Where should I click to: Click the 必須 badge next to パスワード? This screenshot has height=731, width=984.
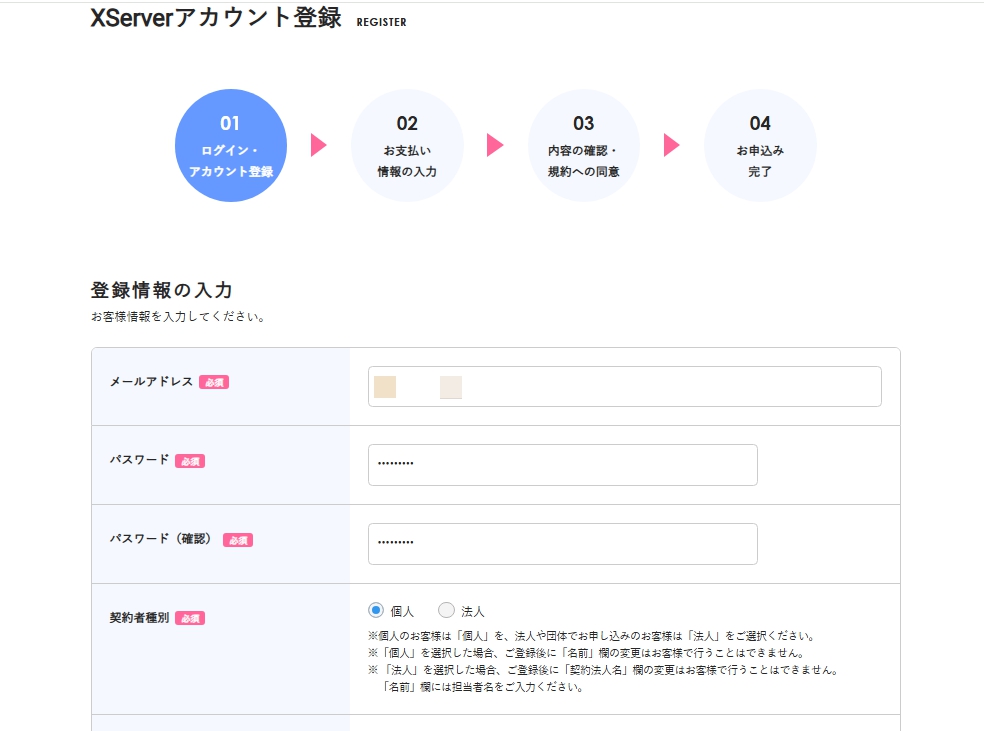[x=192, y=460]
